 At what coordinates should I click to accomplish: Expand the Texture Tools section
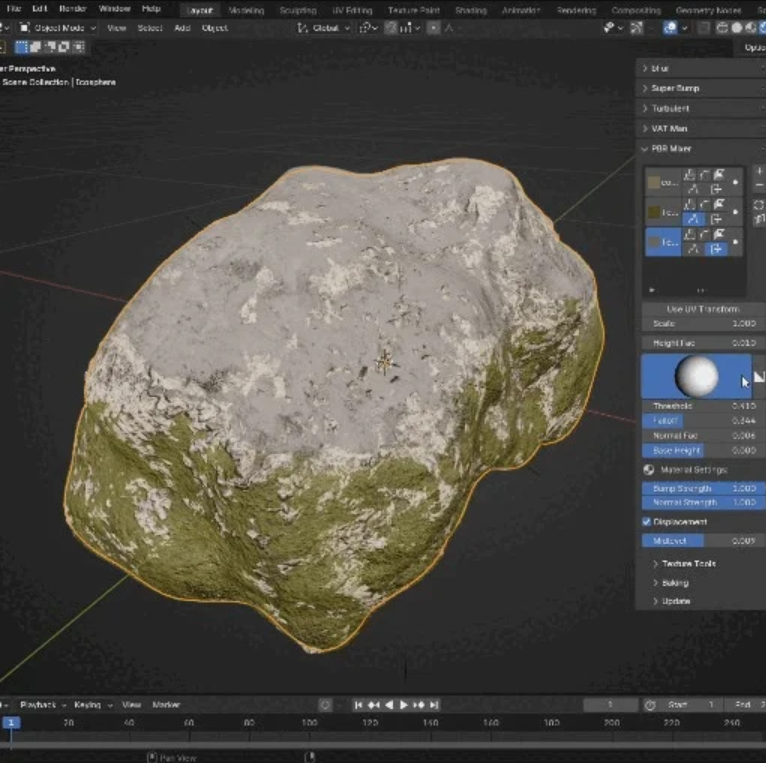(x=688, y=564)
